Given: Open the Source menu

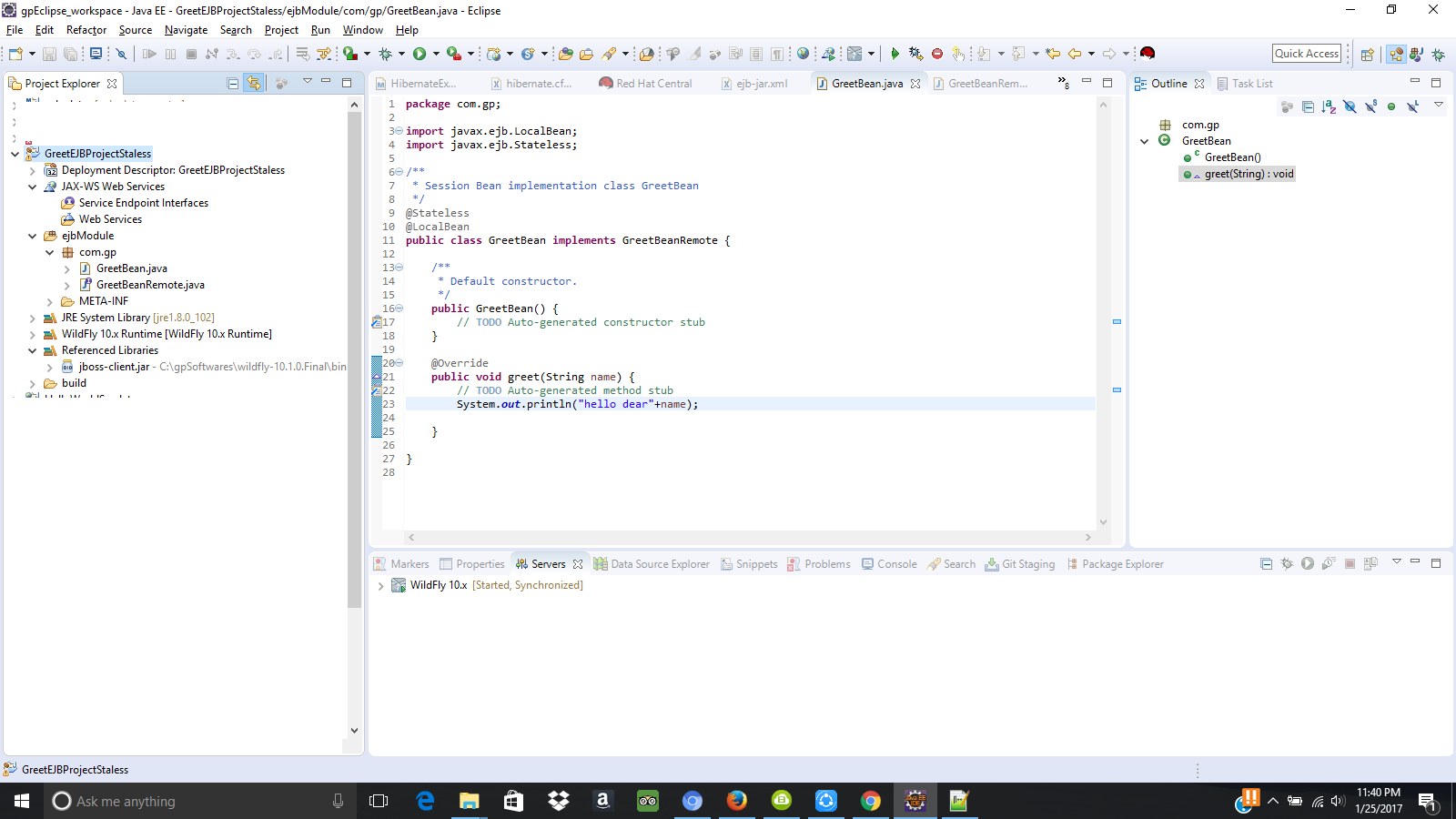Looking at the screenshot, I should tap(135, 30).
